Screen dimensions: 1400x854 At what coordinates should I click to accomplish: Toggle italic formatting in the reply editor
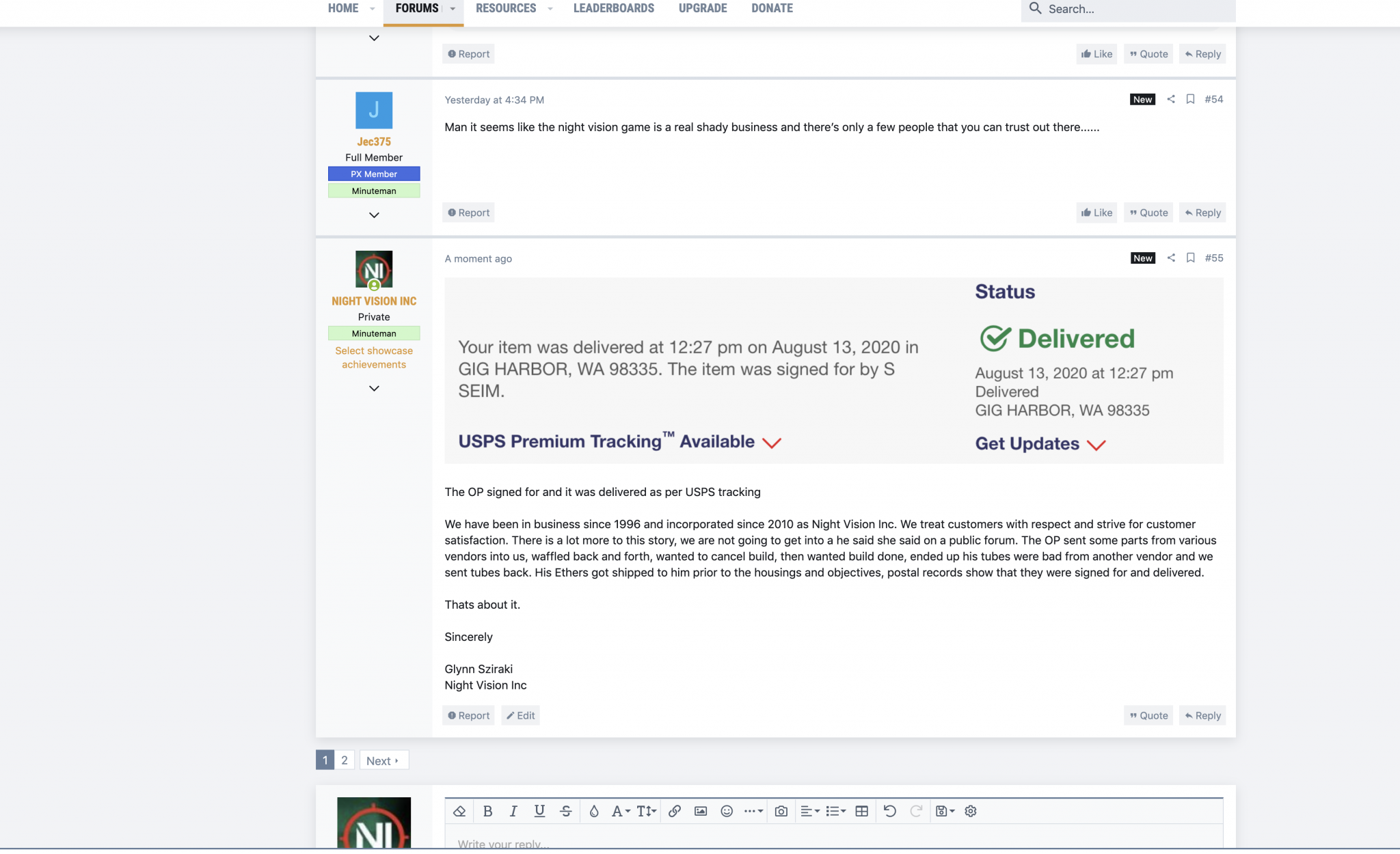point(513,811)
